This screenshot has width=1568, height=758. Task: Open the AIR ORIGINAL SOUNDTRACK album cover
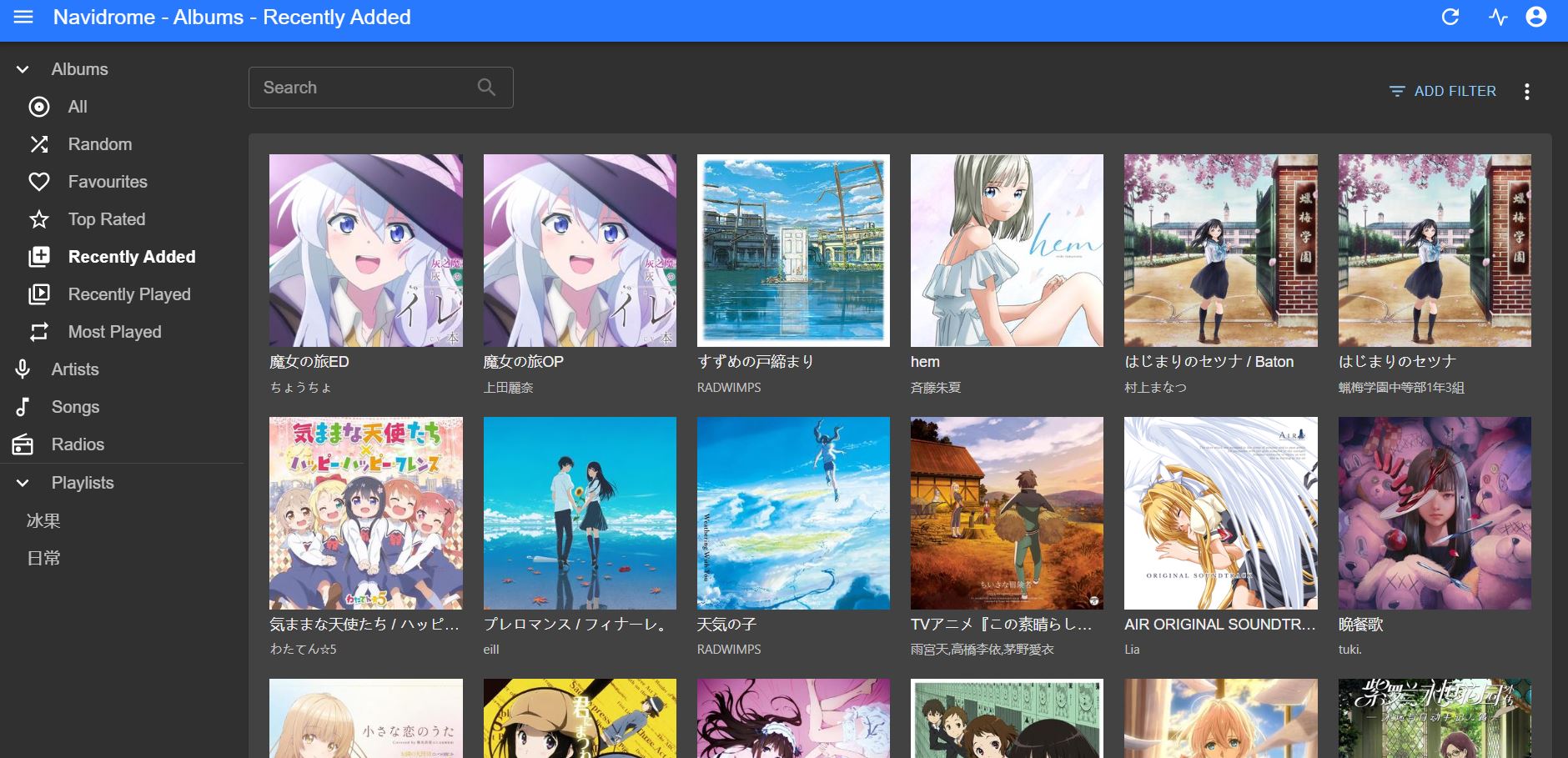[1221, 513]
